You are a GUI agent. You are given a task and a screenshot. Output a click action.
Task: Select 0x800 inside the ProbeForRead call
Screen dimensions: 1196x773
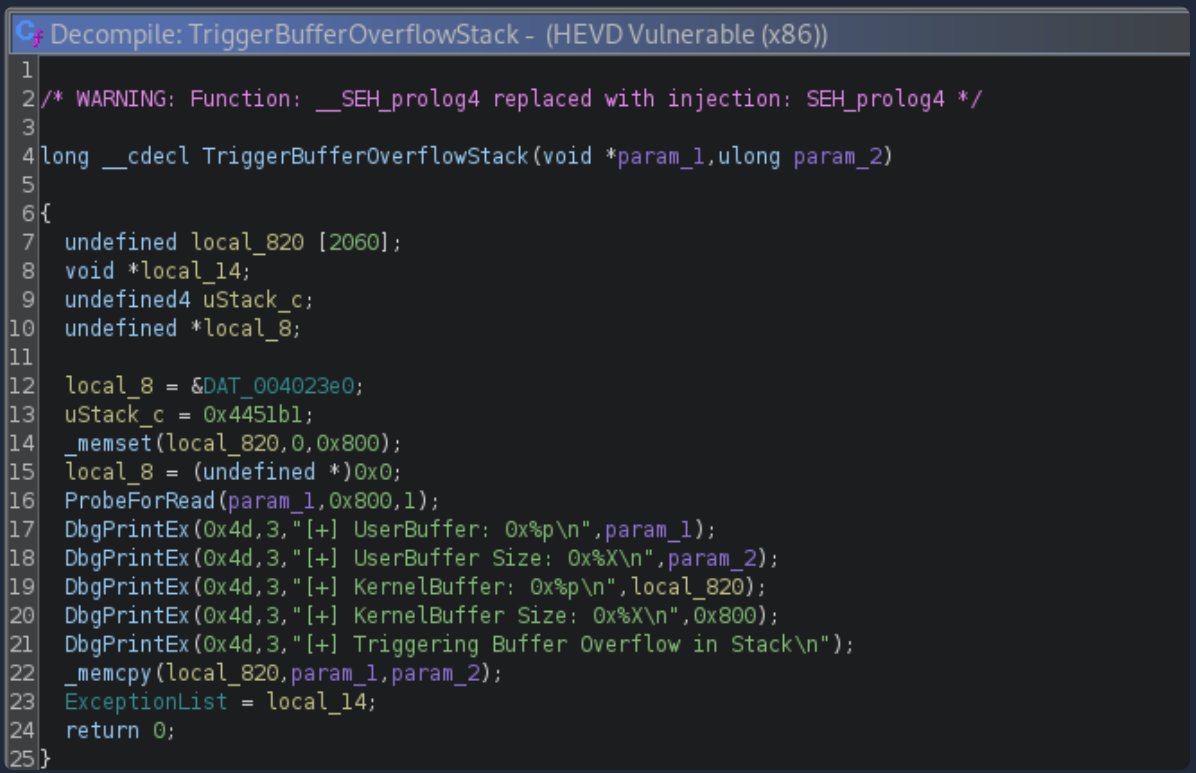360,501
